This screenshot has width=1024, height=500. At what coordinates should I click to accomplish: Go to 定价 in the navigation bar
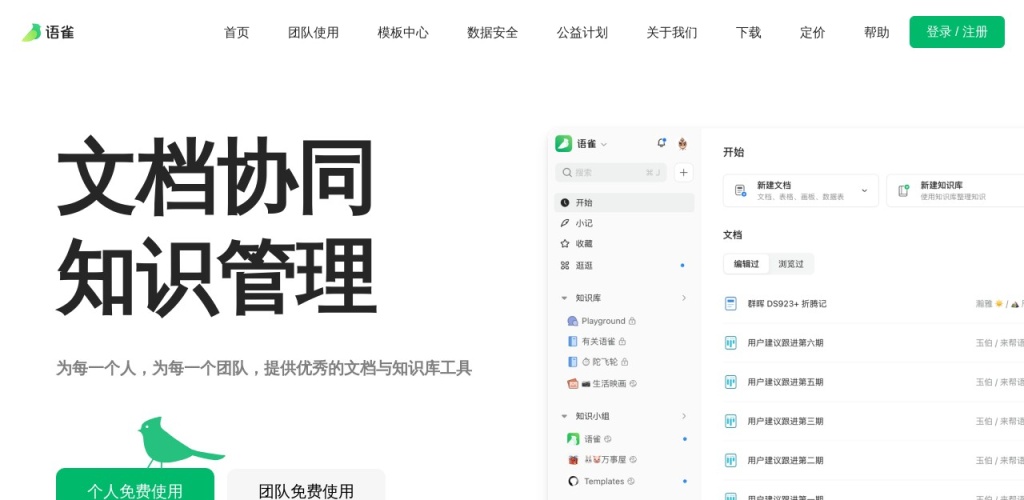(812, 32)
